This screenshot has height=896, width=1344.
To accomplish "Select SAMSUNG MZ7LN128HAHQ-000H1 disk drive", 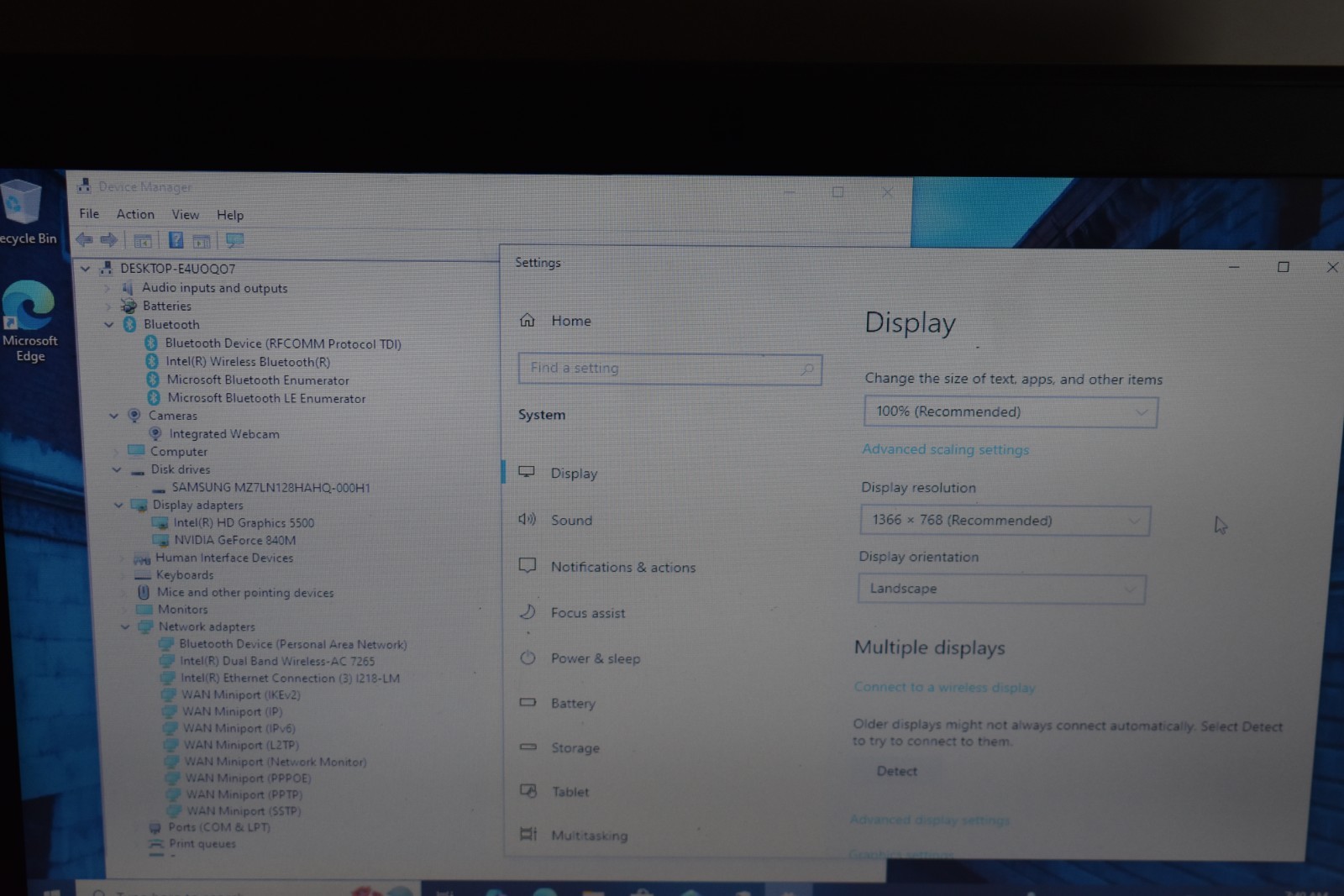I will [270, 487].
